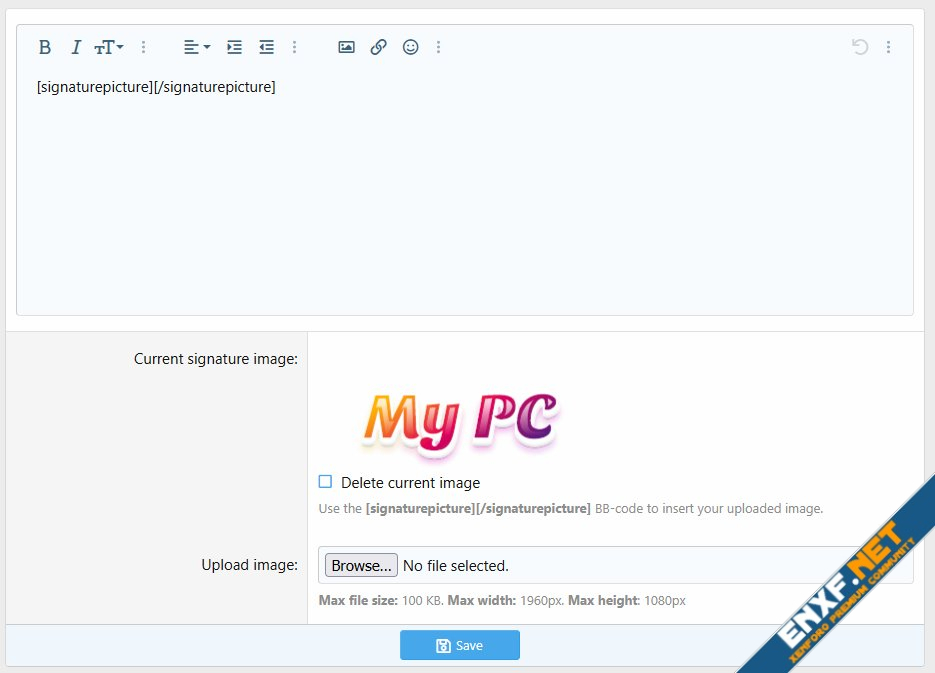Check the Delete current image checkbox
This screenshot has height=673, width=935.
(325, 482)
